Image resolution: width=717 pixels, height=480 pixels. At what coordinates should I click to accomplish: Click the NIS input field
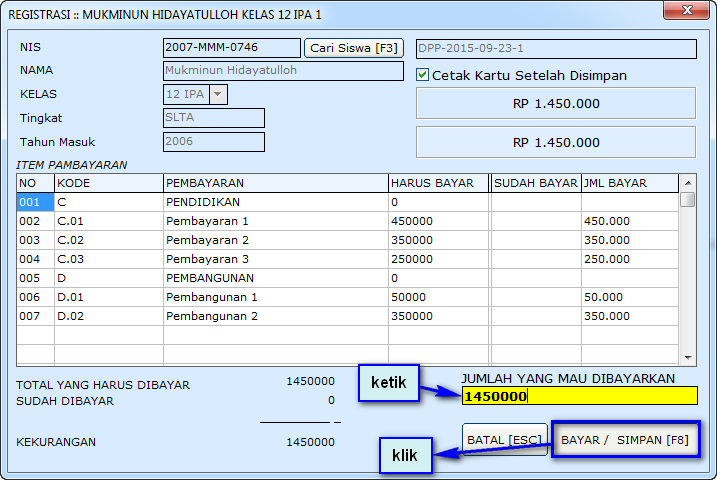pyautogui.click(x=231, y=48)
